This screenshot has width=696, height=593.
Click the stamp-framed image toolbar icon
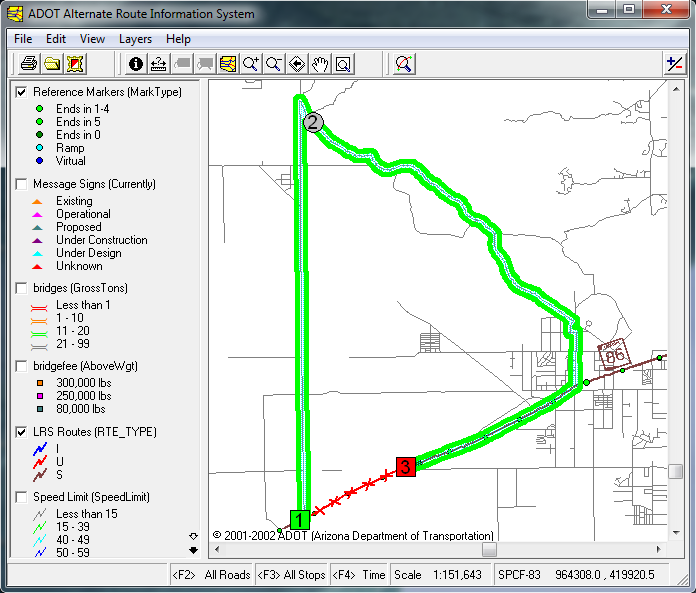click(75, 64)
